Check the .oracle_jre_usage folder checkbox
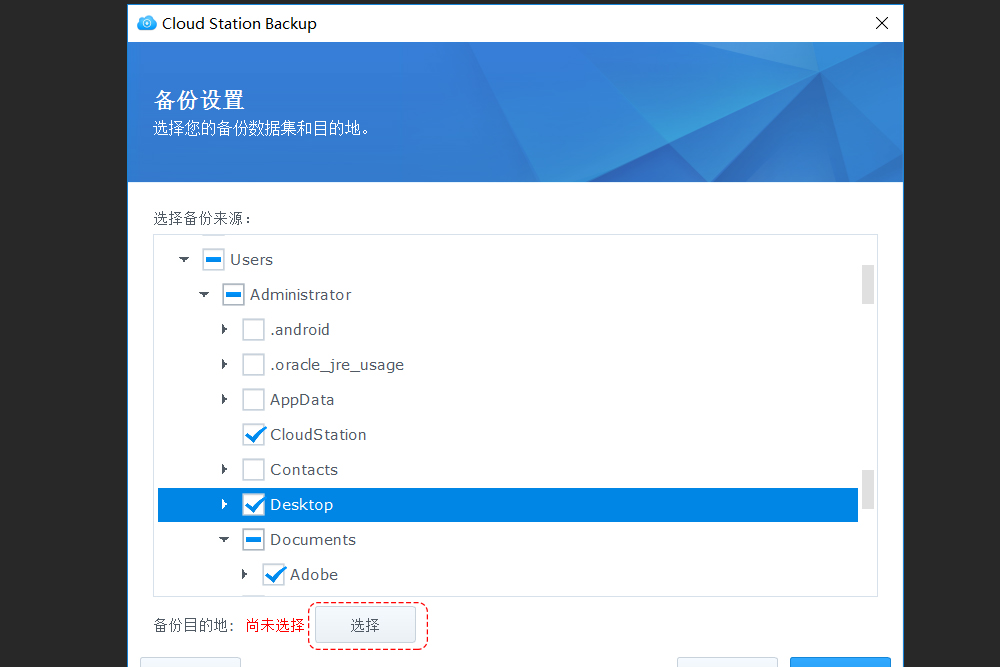This screenshot has width=1000, height=667. tap(253, 364)
